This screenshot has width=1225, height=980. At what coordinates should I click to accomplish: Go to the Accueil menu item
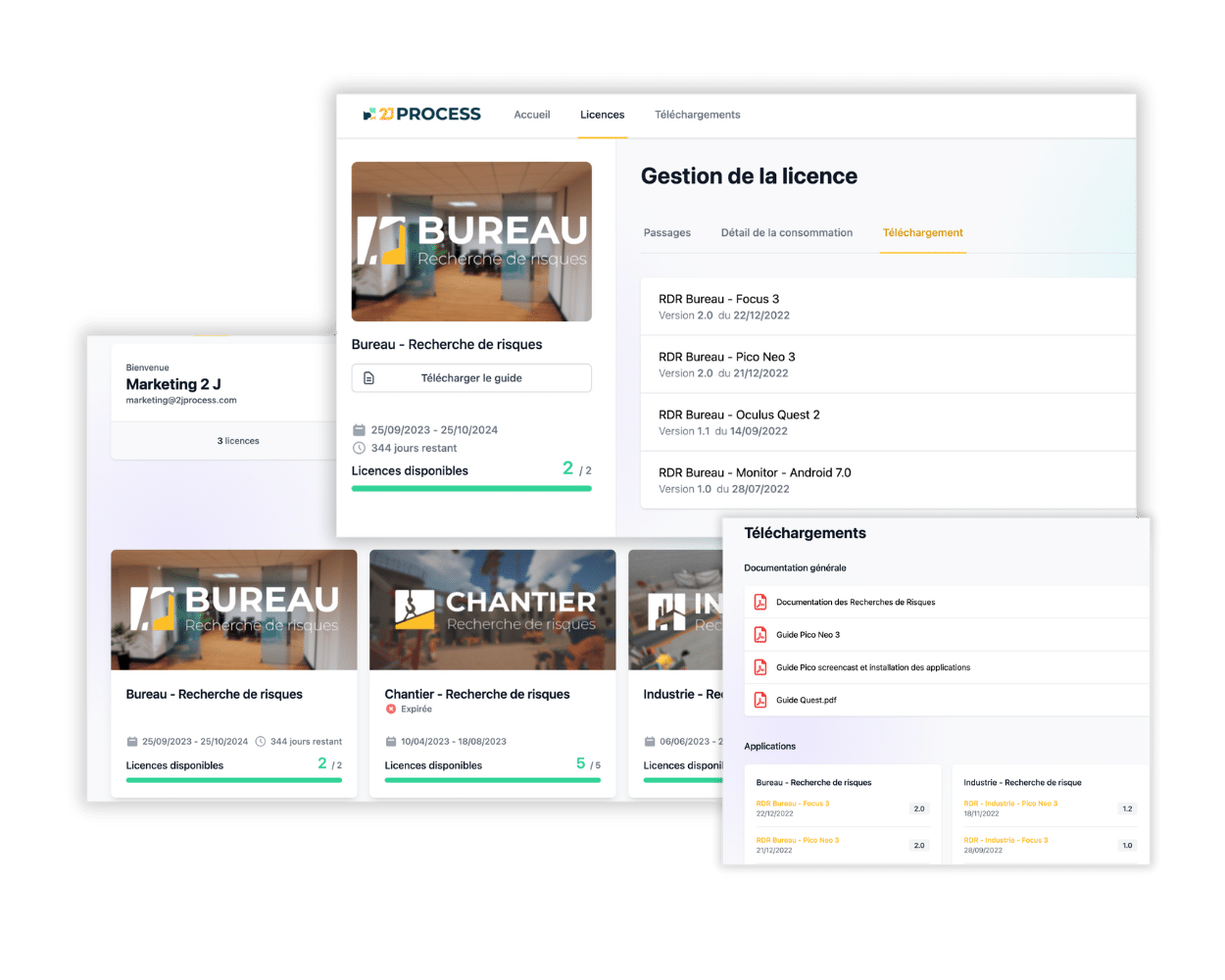pyautogui.click(x=532, y=115)
